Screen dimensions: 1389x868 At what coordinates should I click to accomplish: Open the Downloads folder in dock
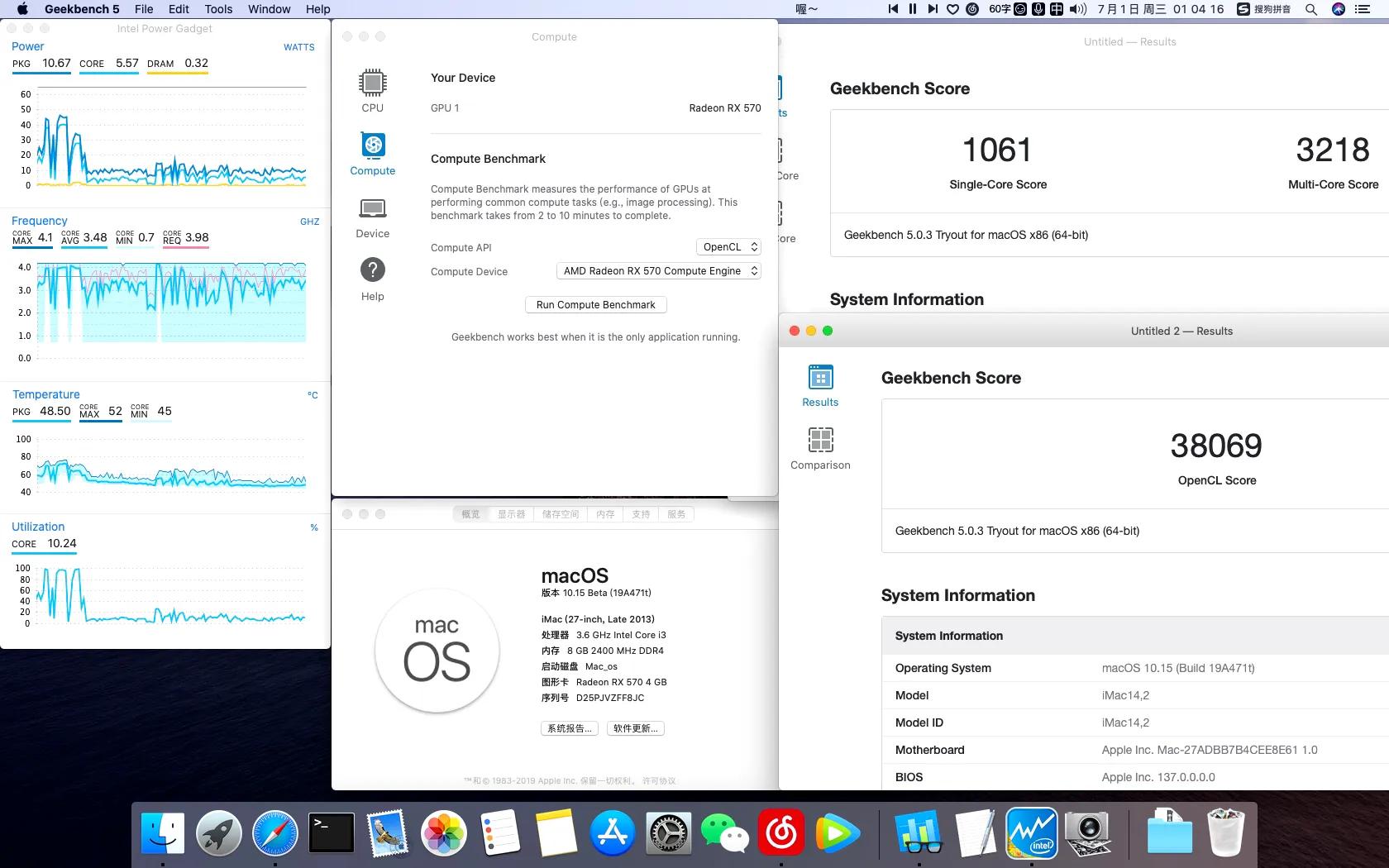point(1170,832)
